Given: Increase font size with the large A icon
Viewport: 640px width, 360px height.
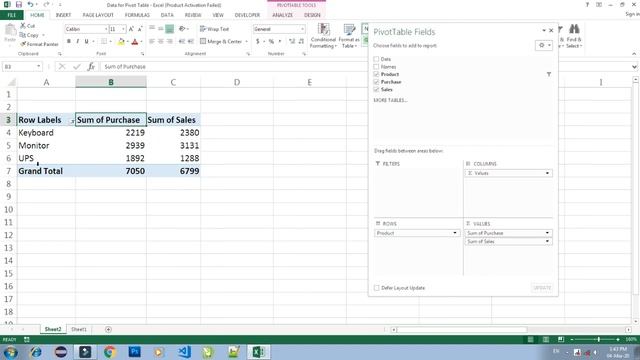Looking at the screenshot, I should (131, 29).
